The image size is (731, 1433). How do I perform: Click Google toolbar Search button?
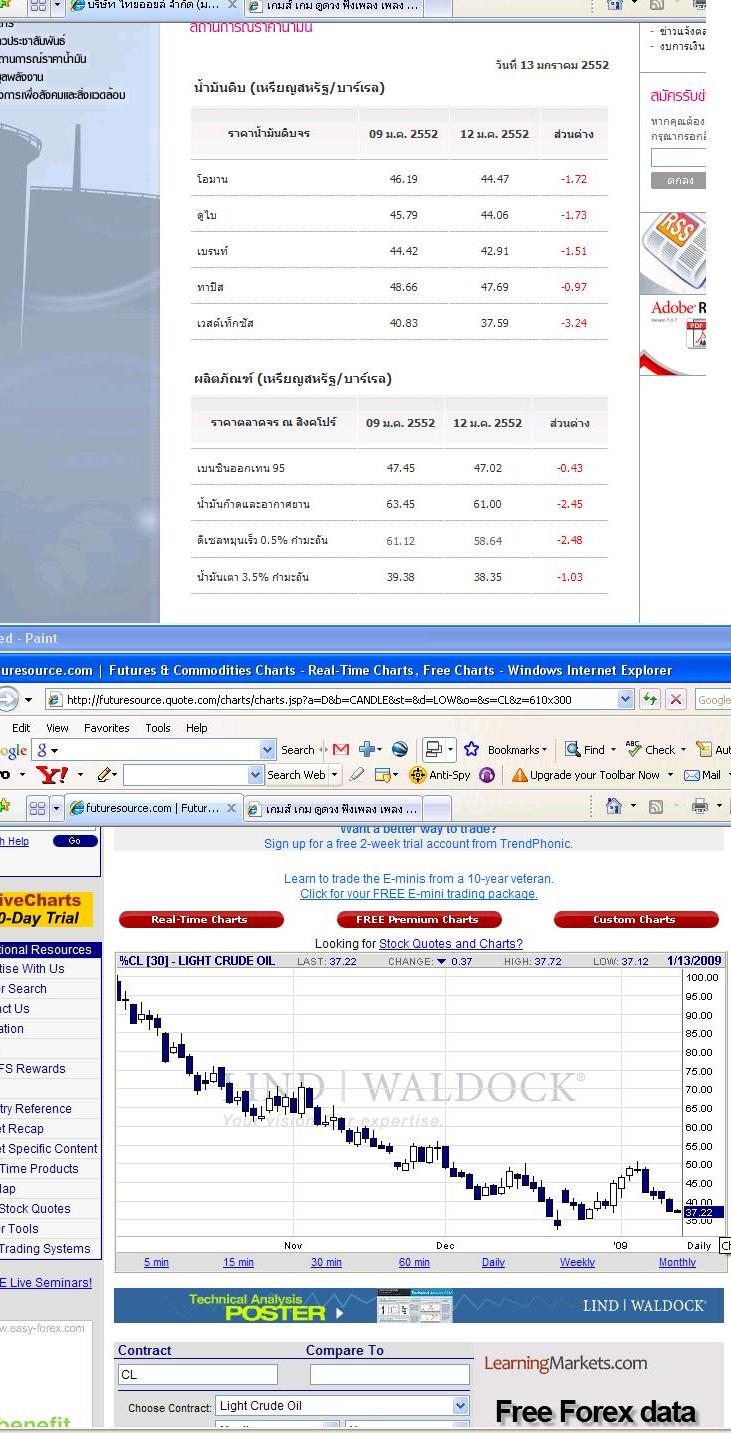297,750
